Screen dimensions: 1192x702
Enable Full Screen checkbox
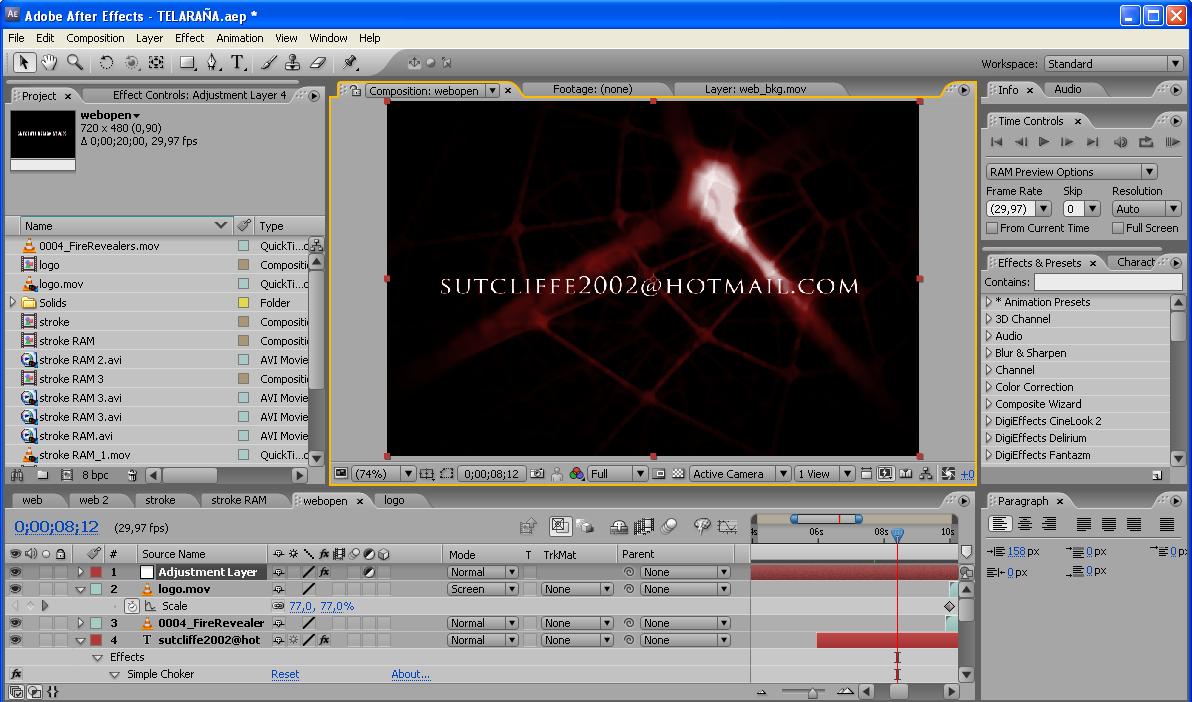pyautogui.click(x=1118, y=228)
